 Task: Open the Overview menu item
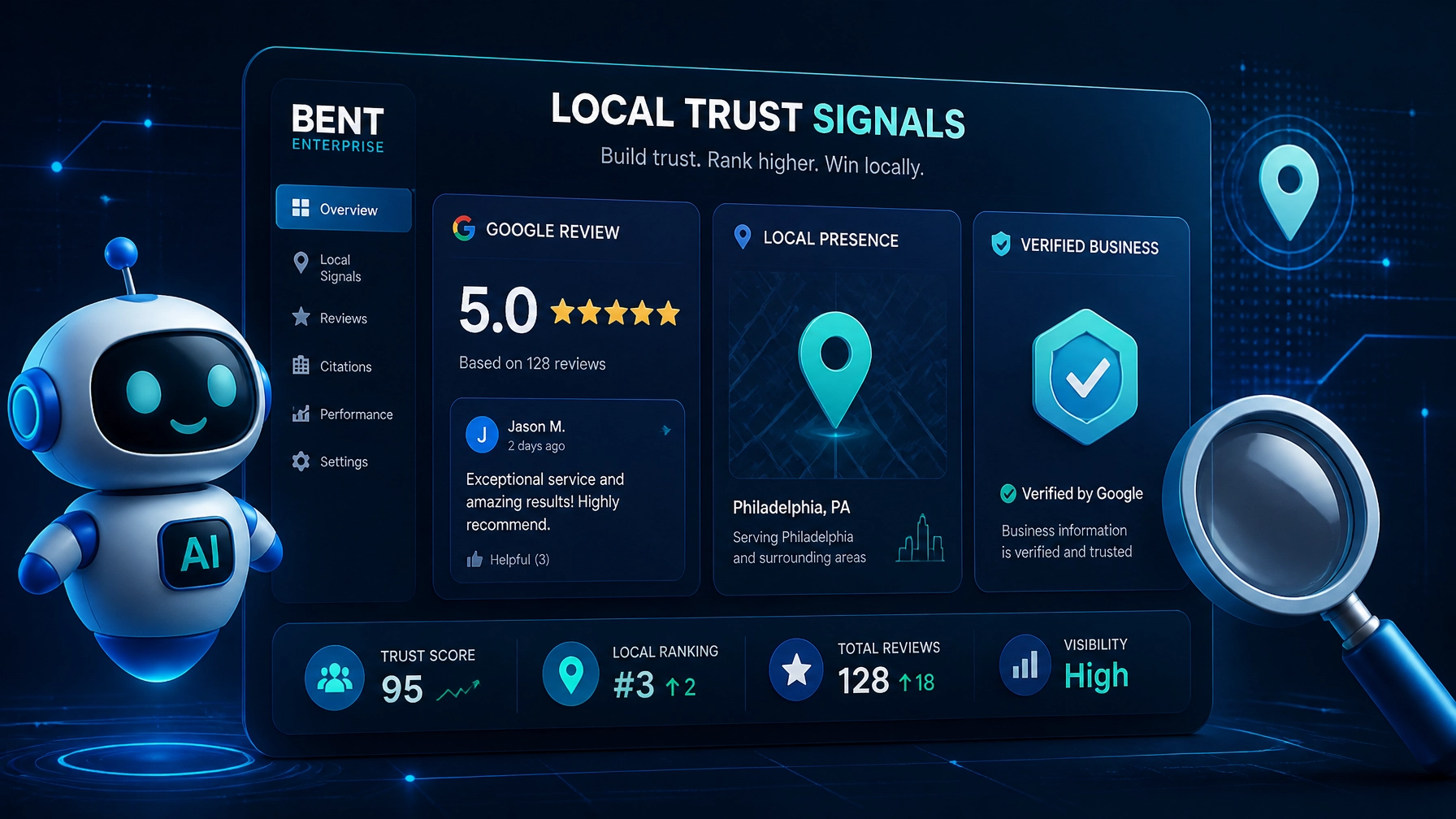[344, 209]
